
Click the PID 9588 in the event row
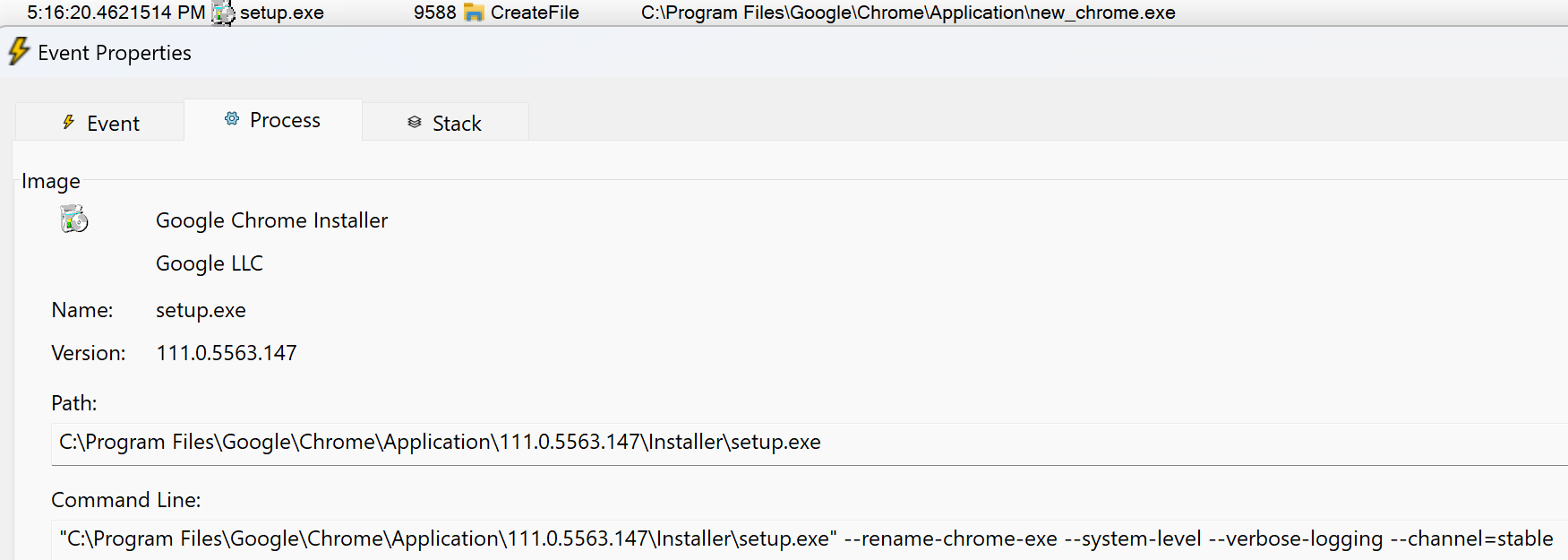click(434, 13)
